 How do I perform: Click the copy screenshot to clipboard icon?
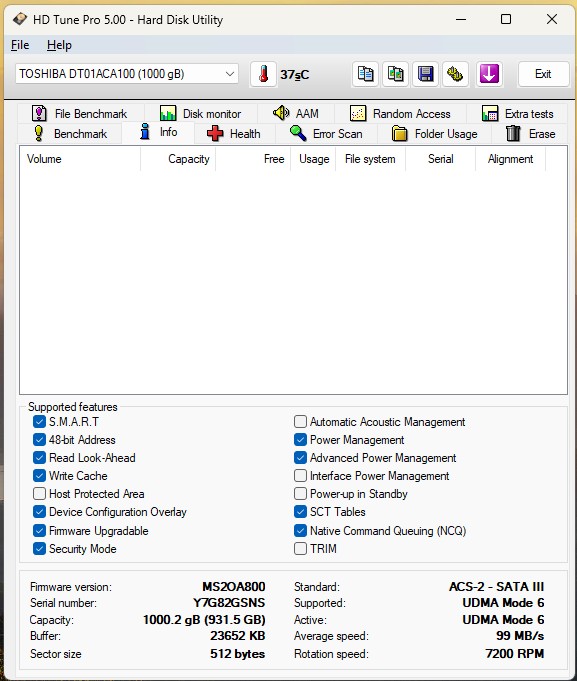(x=395, y=74)
